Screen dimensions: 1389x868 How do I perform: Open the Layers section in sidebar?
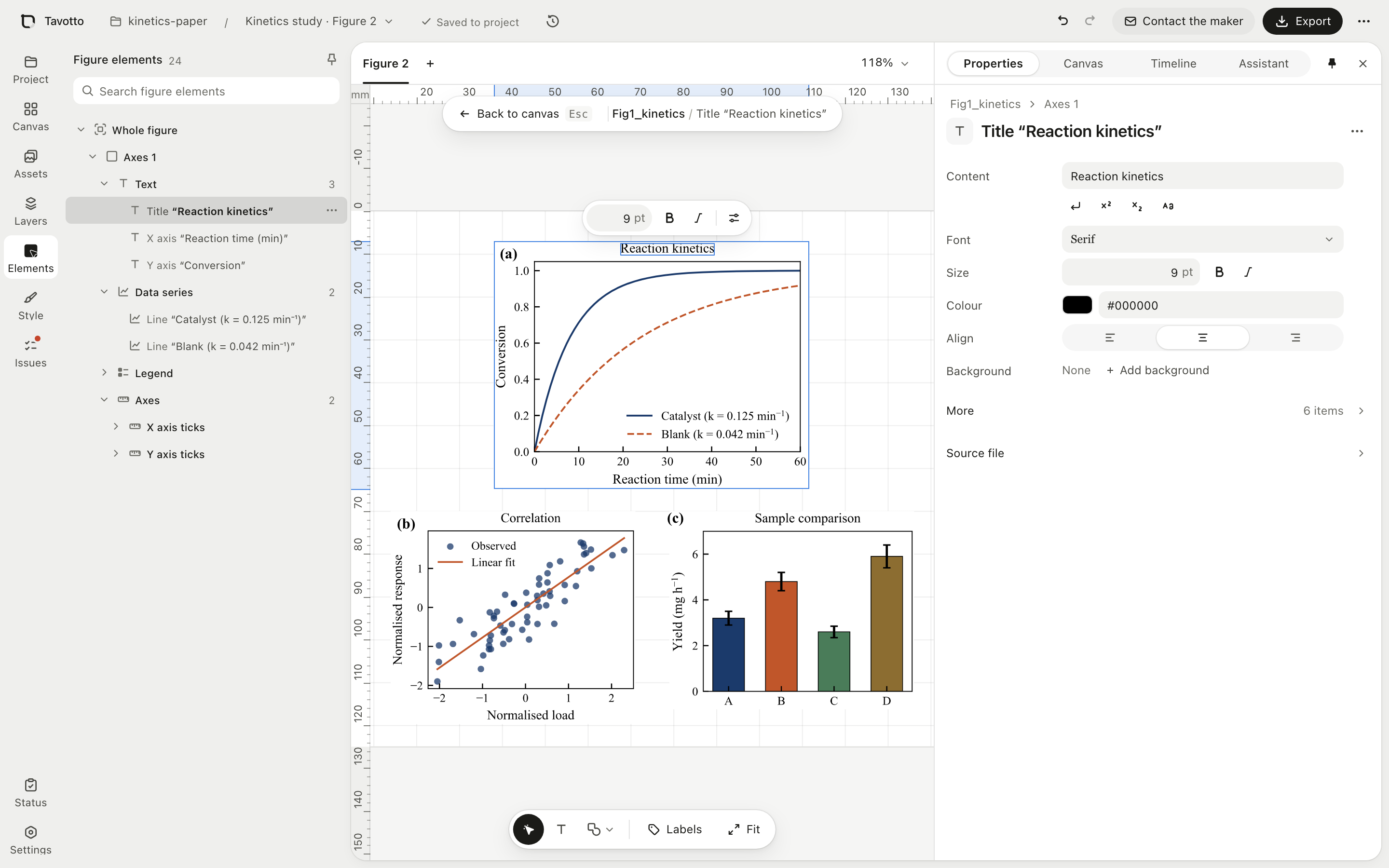(x=30, y=211)
